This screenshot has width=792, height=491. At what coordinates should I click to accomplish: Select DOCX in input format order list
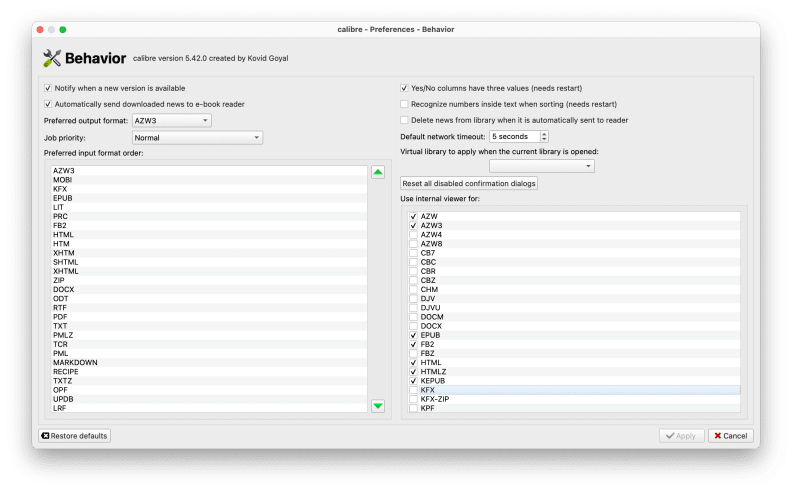pos(209,289)
